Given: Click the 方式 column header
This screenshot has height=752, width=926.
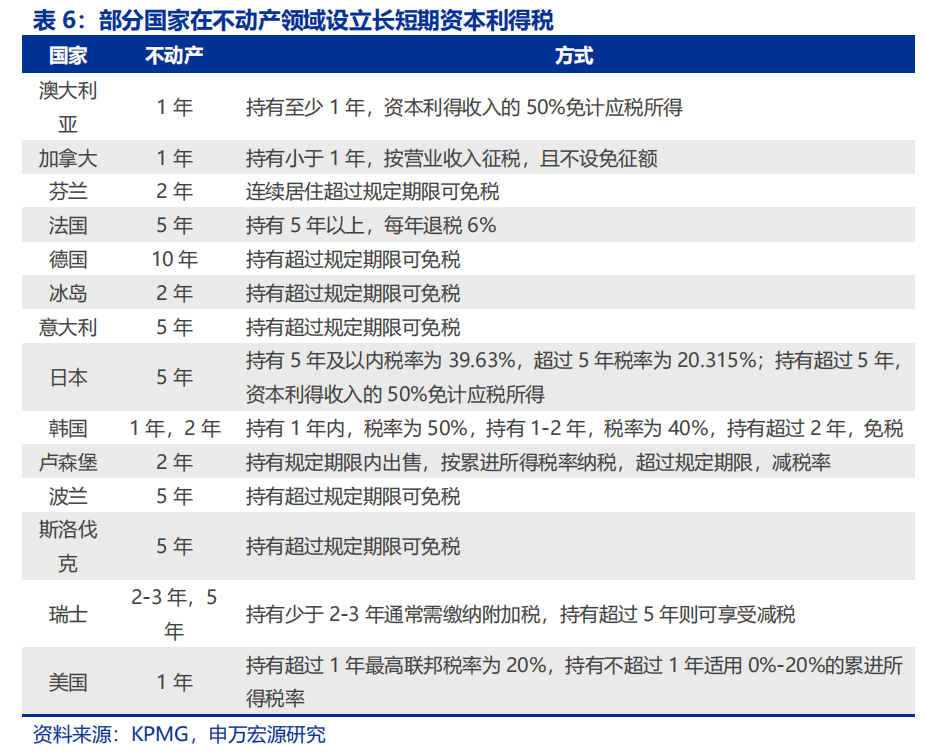Looking at the screenshot, I should pyautogui.click(x=573, y=56).
